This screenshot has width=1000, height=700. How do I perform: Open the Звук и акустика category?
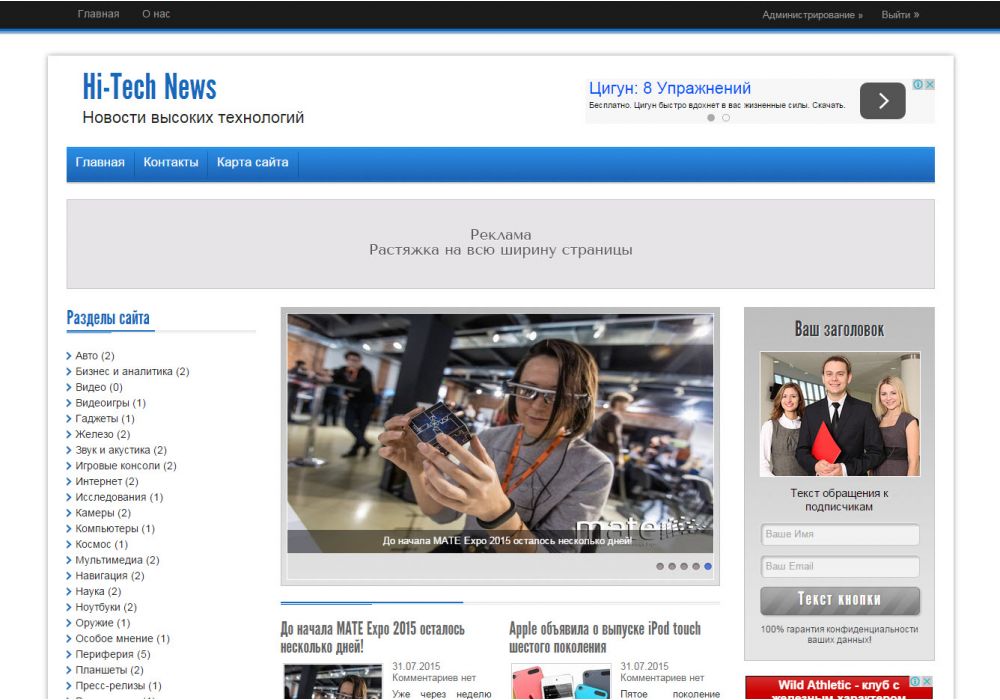coord(121,450)
